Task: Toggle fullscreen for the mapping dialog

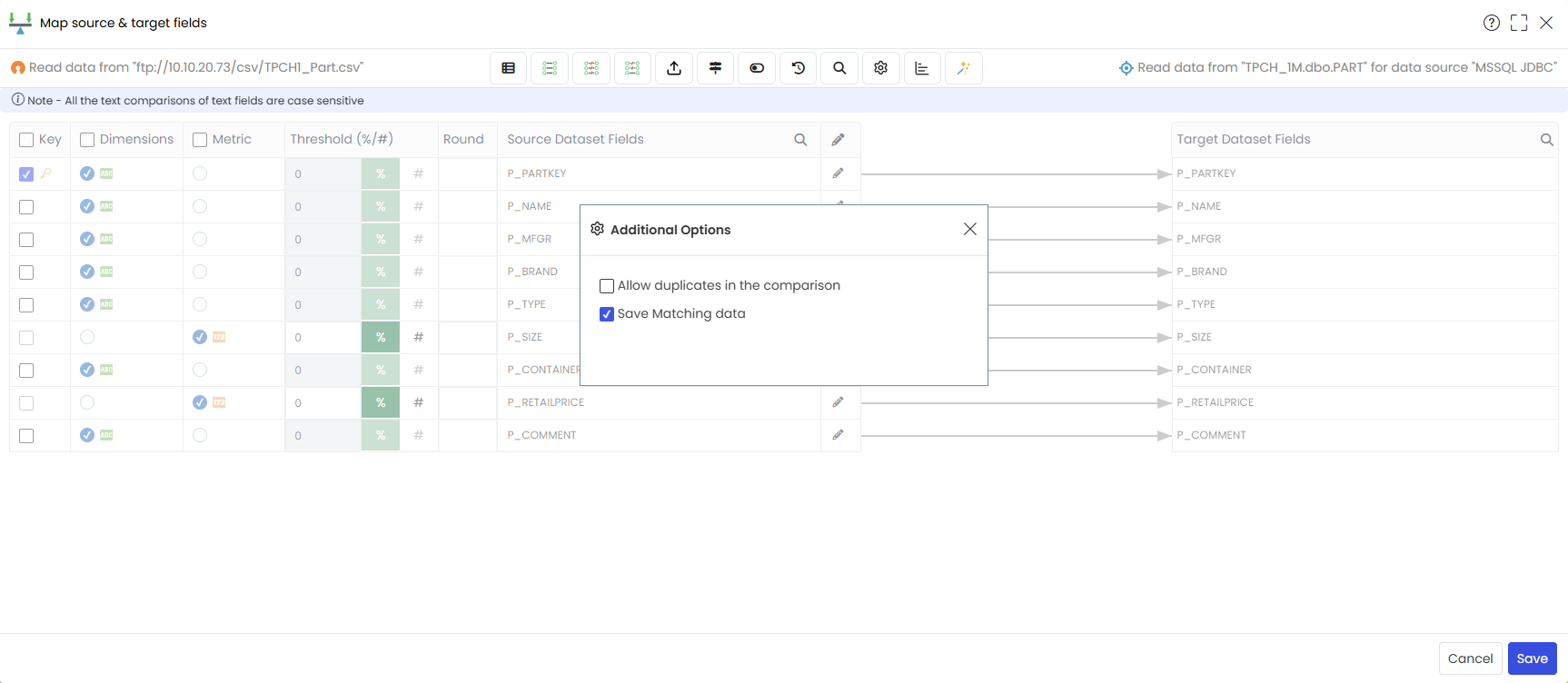Action: (x=1519, y=23)
